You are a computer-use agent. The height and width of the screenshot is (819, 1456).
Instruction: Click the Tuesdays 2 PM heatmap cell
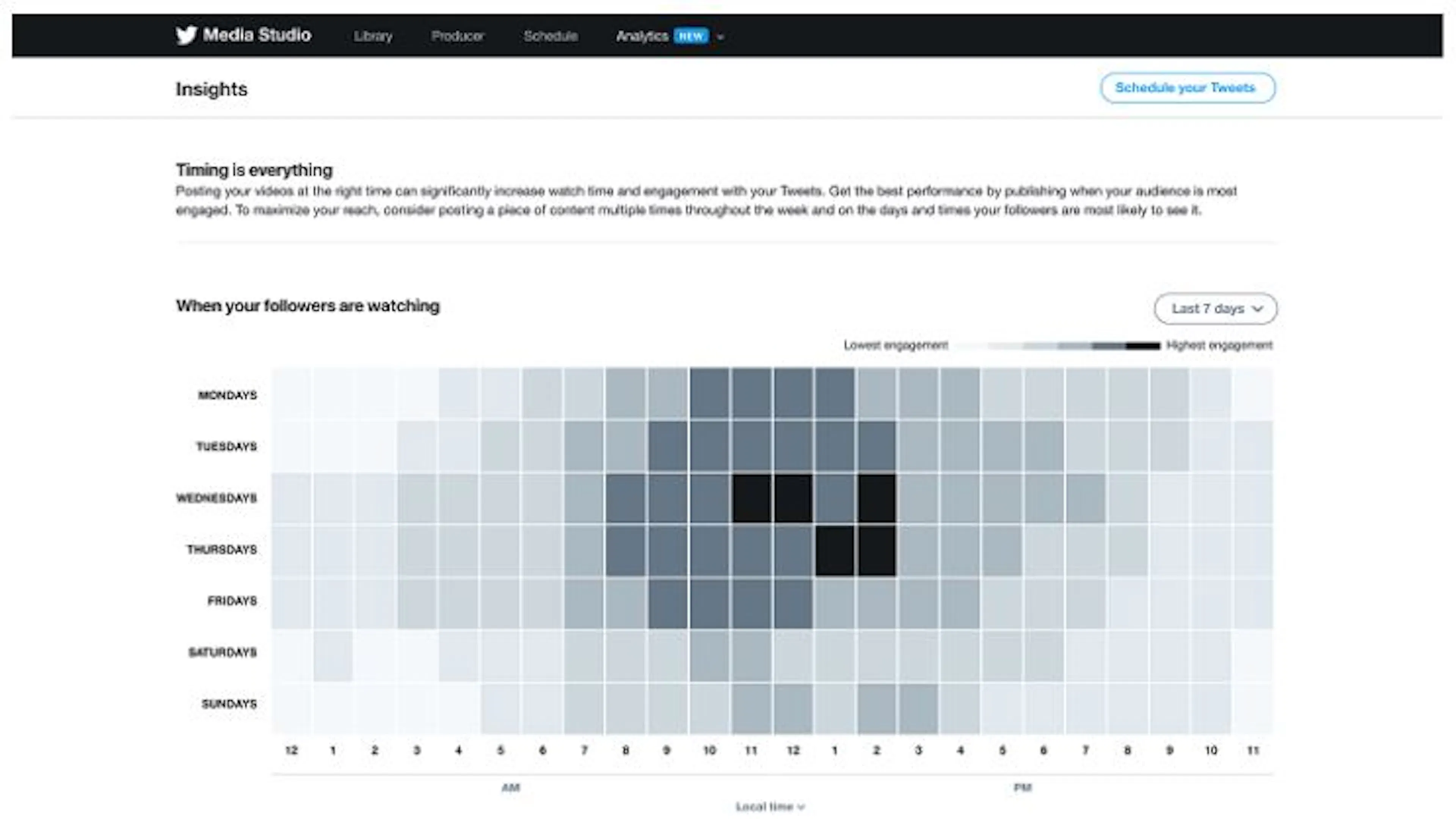tap(877, 446)
